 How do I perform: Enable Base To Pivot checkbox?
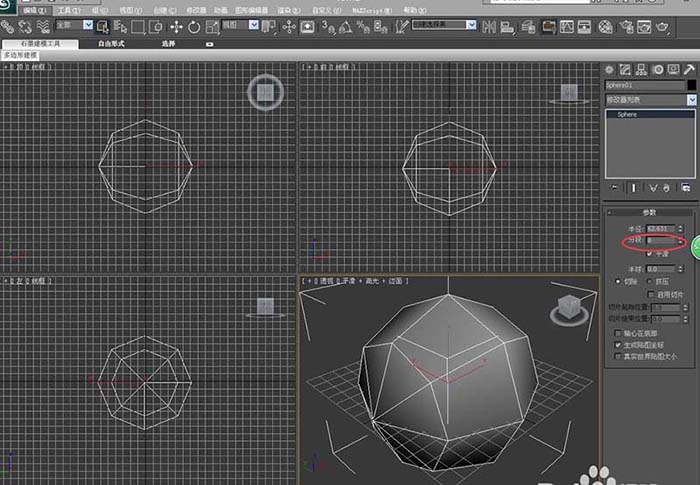618,333
